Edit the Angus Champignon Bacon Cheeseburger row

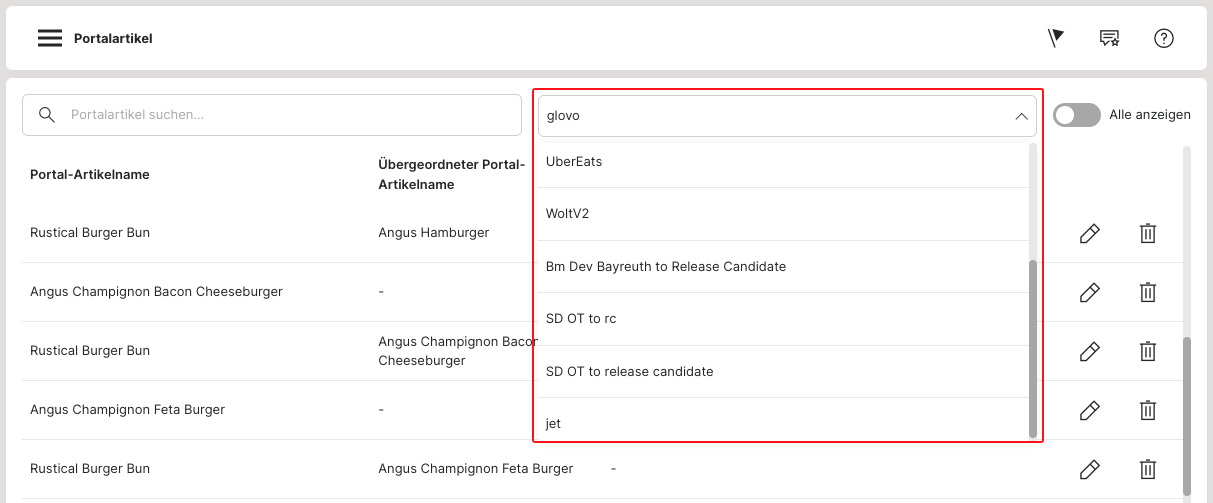tap(1090, 292)
